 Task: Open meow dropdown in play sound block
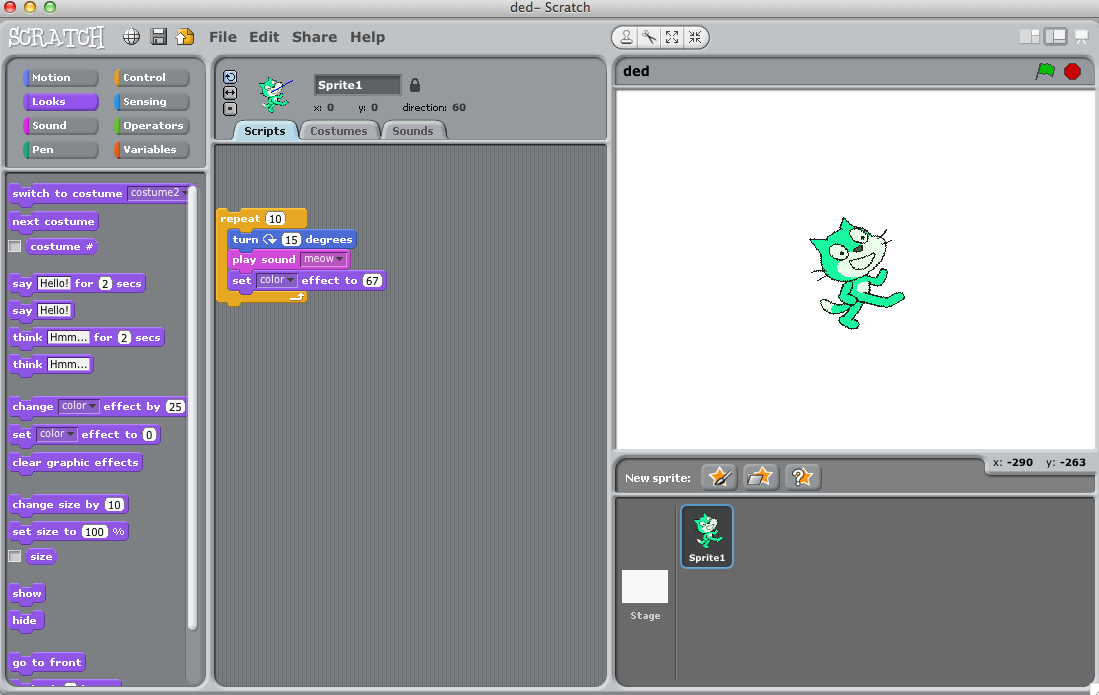pyautogui.click(x=323, y=259)
